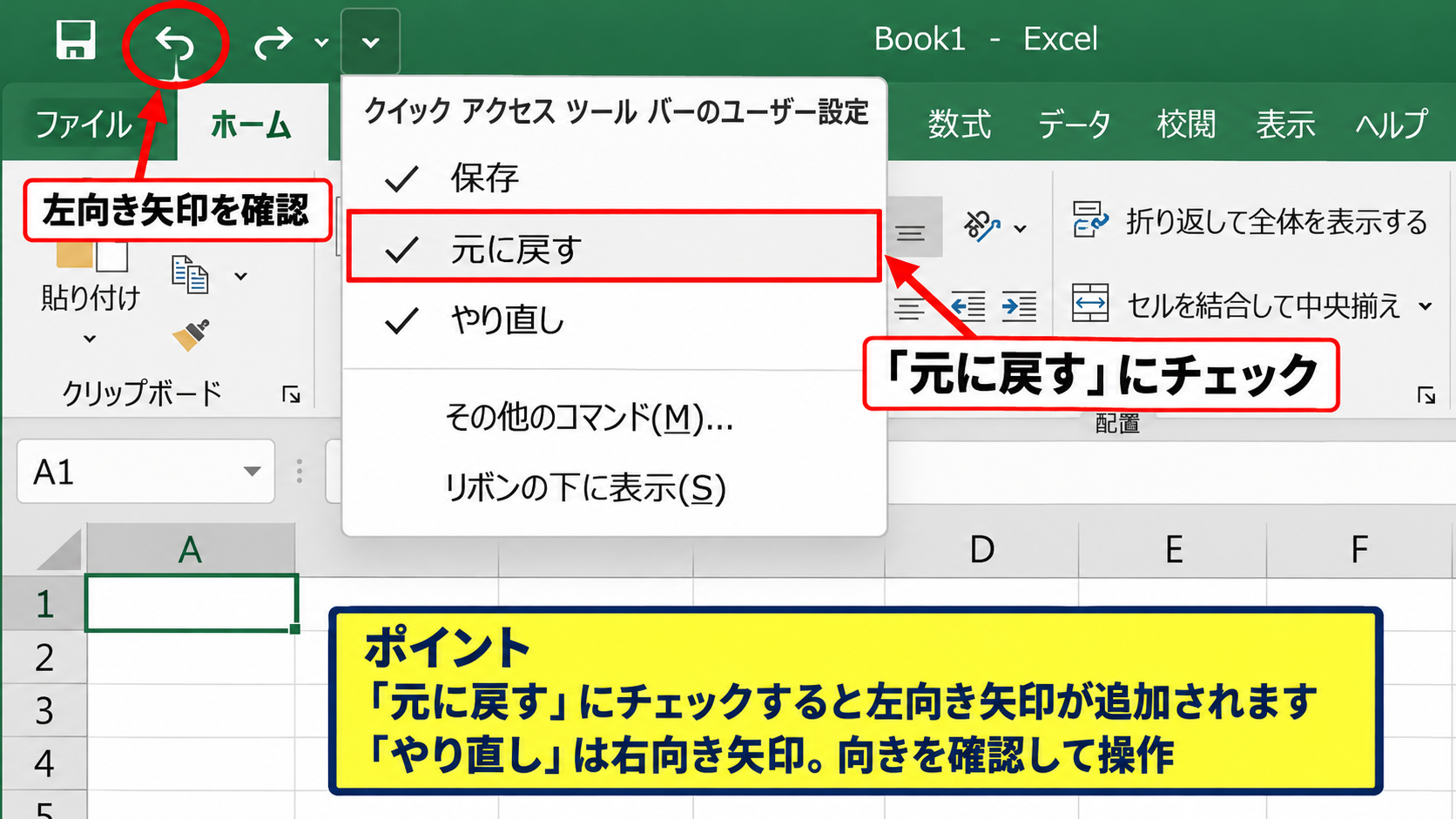Open the 配置 group dialog launcher

[1426, 395]
